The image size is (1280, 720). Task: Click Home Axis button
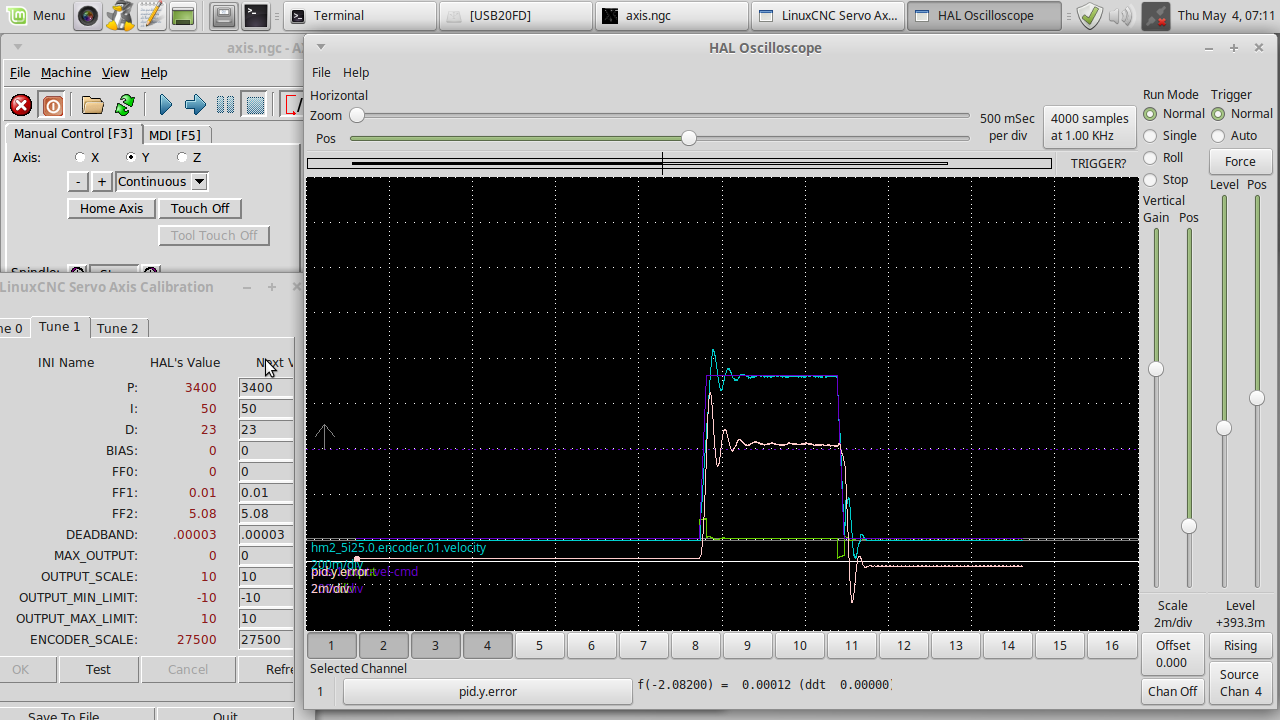click(112, 208)
